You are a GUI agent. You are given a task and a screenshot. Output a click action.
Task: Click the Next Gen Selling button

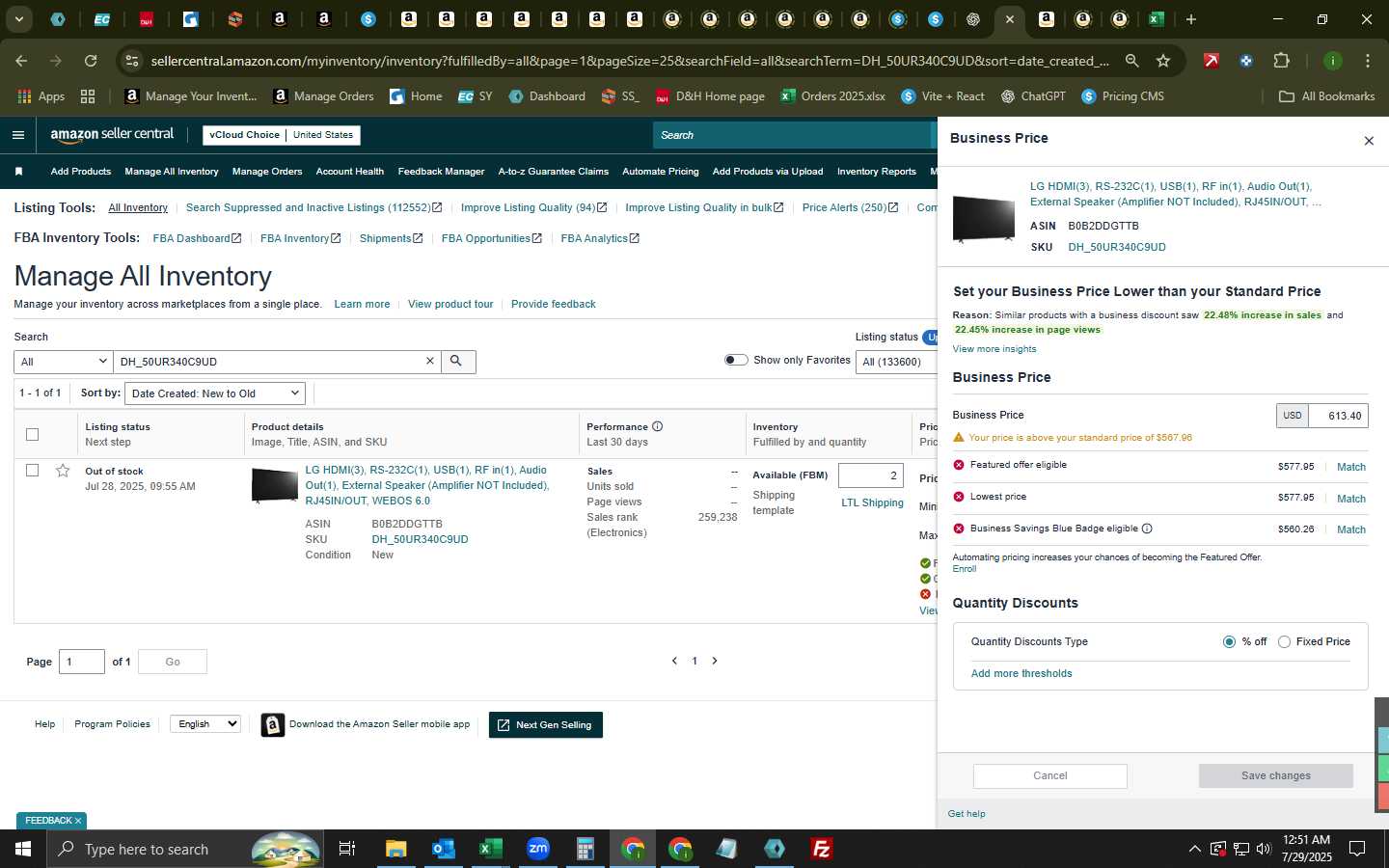click(546, 725)
